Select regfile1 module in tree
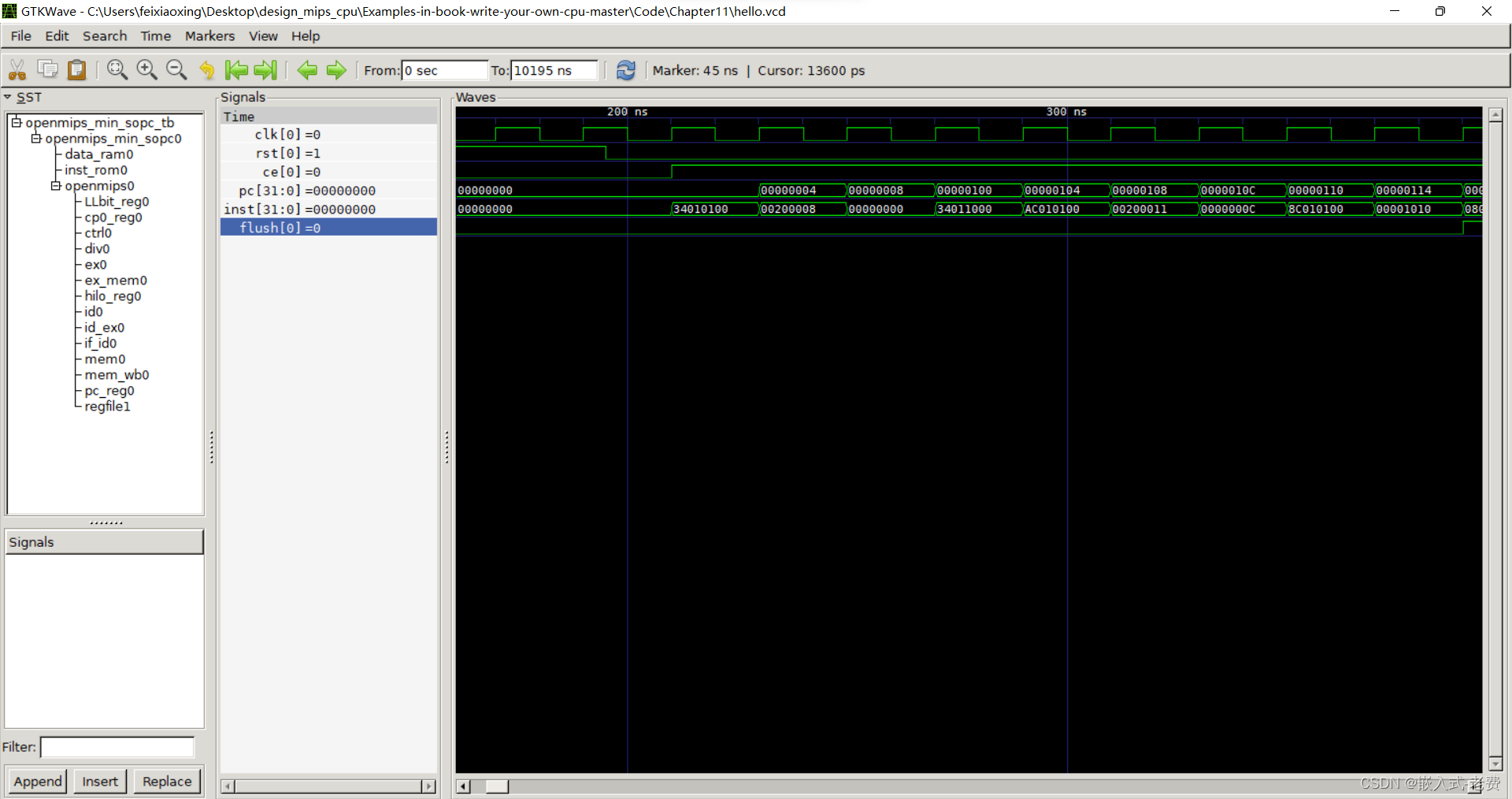This screenshot has width=1512, height=799. 107,406
